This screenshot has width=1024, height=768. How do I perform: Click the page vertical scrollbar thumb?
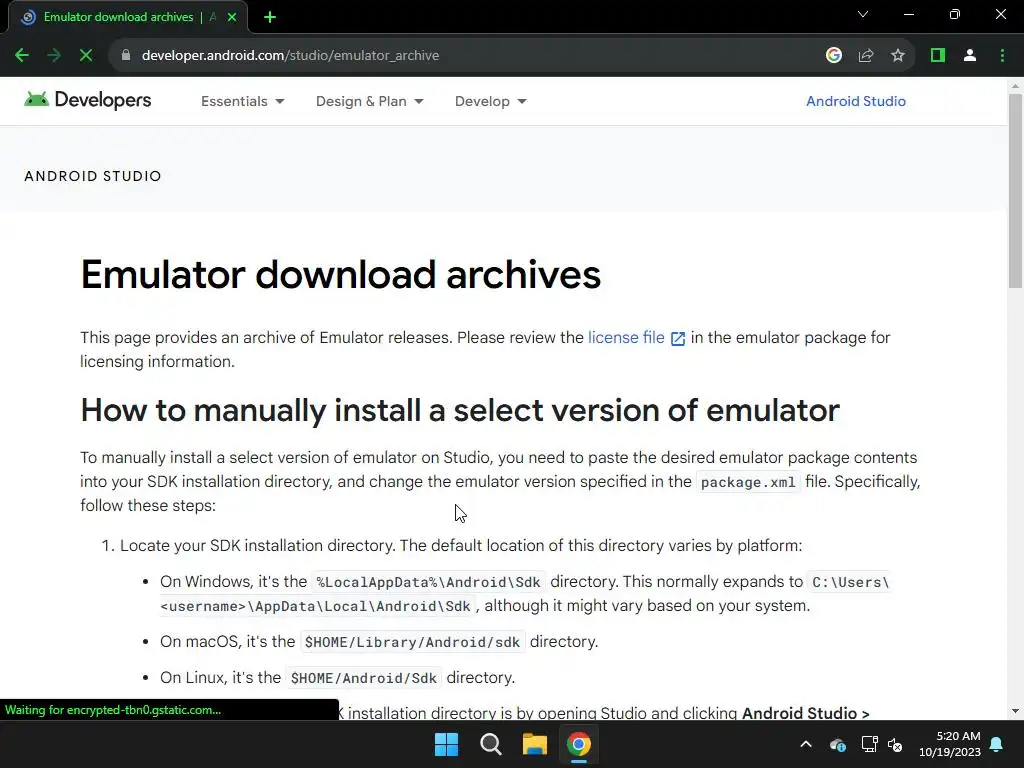(1015, 191)
